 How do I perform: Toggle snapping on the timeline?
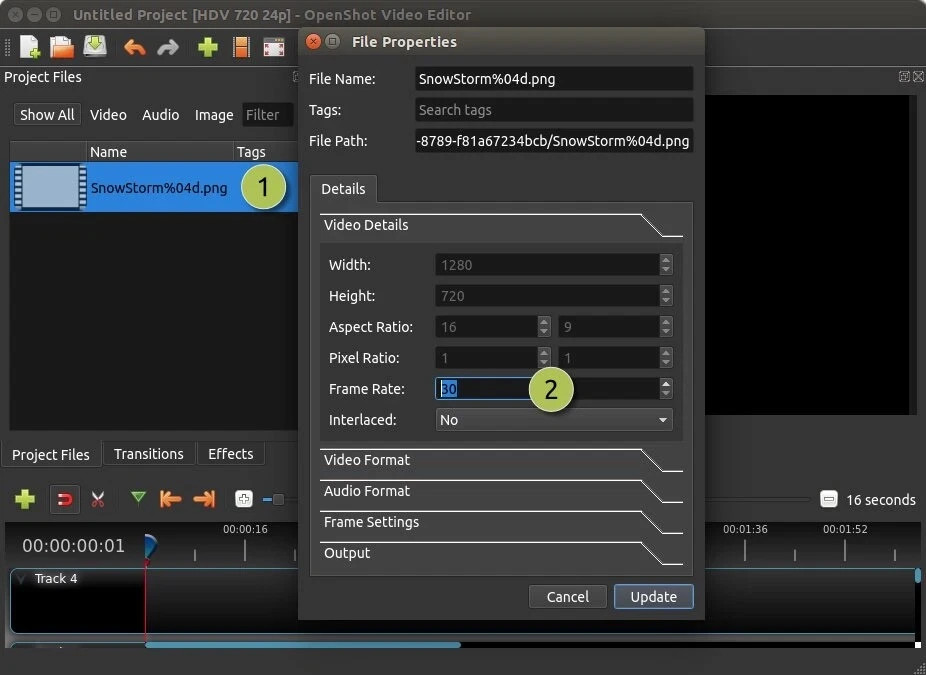tap(64, 499)
